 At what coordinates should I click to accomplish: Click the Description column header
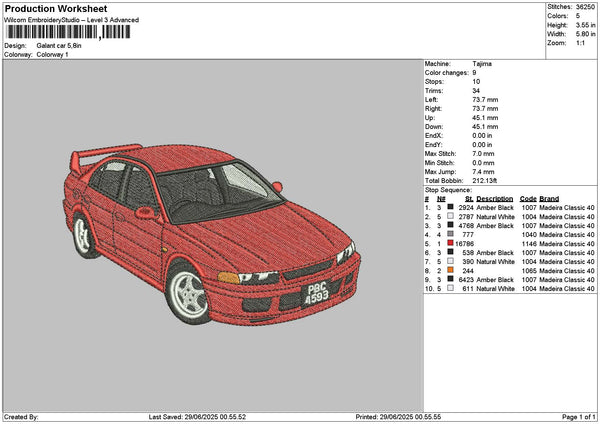(495, 198)
